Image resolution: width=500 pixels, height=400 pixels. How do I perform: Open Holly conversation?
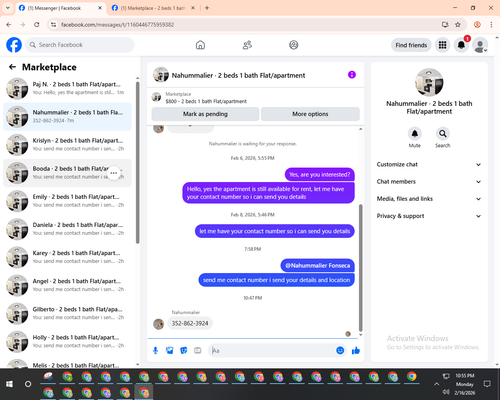67,342
